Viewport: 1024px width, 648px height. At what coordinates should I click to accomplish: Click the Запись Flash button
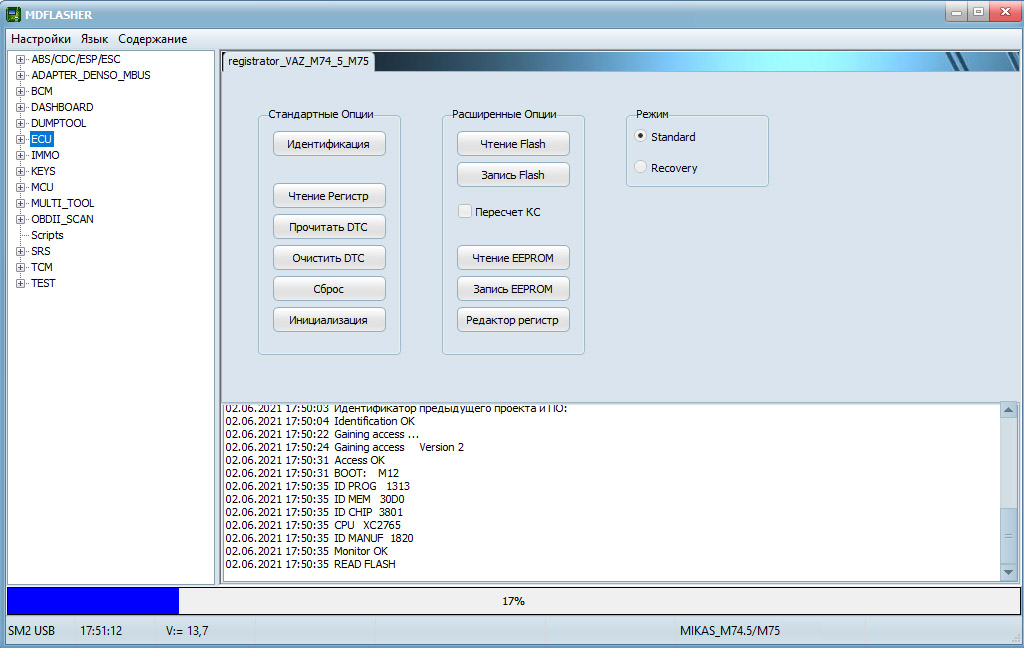[513, 175]
